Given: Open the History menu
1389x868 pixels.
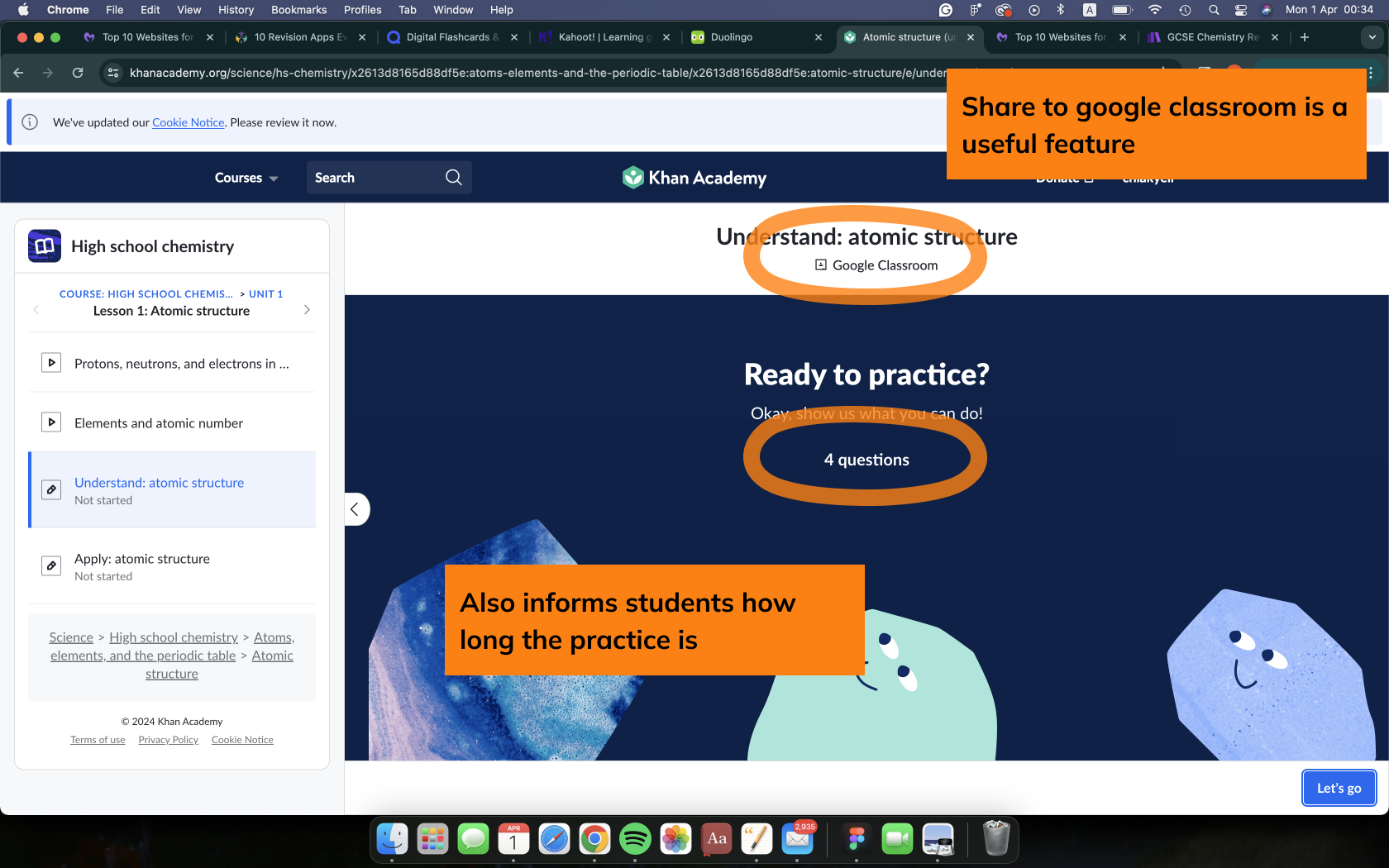Looking at the screenshot, I should pyautogui.click(x=236, y=10).
